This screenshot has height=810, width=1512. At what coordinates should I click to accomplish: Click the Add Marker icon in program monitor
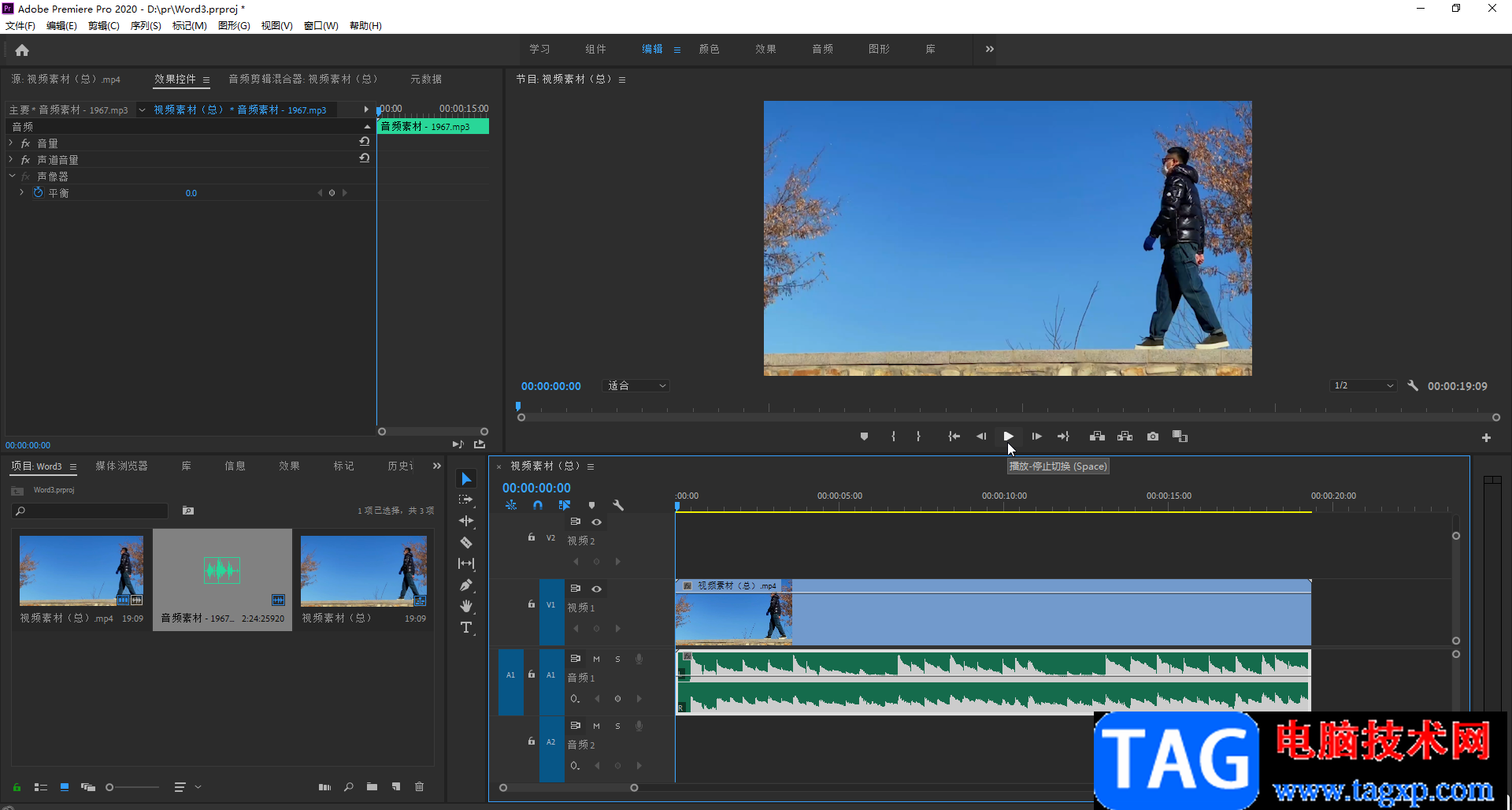(x=864, y=437)
